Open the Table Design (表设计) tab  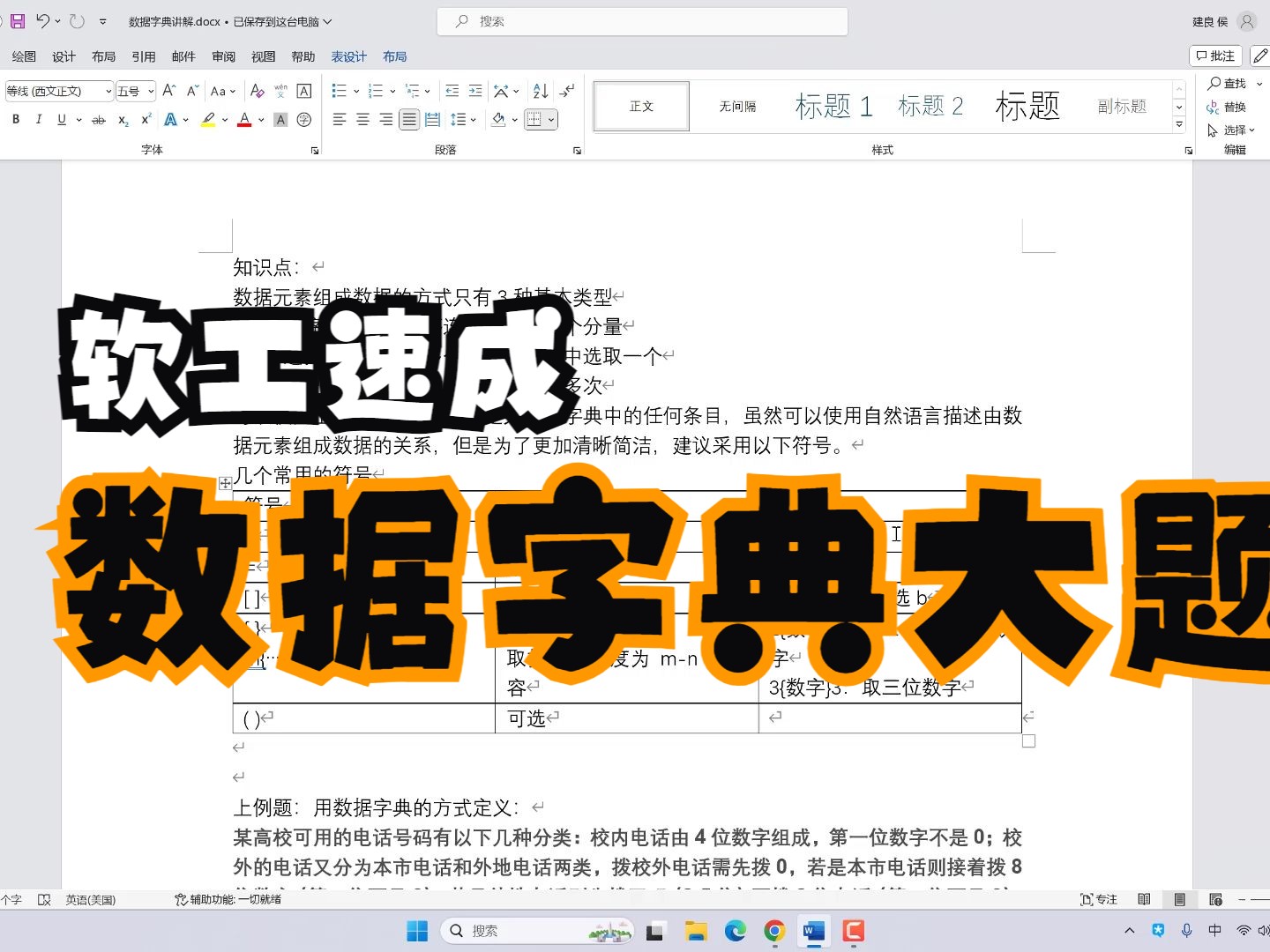click(349, 56)
